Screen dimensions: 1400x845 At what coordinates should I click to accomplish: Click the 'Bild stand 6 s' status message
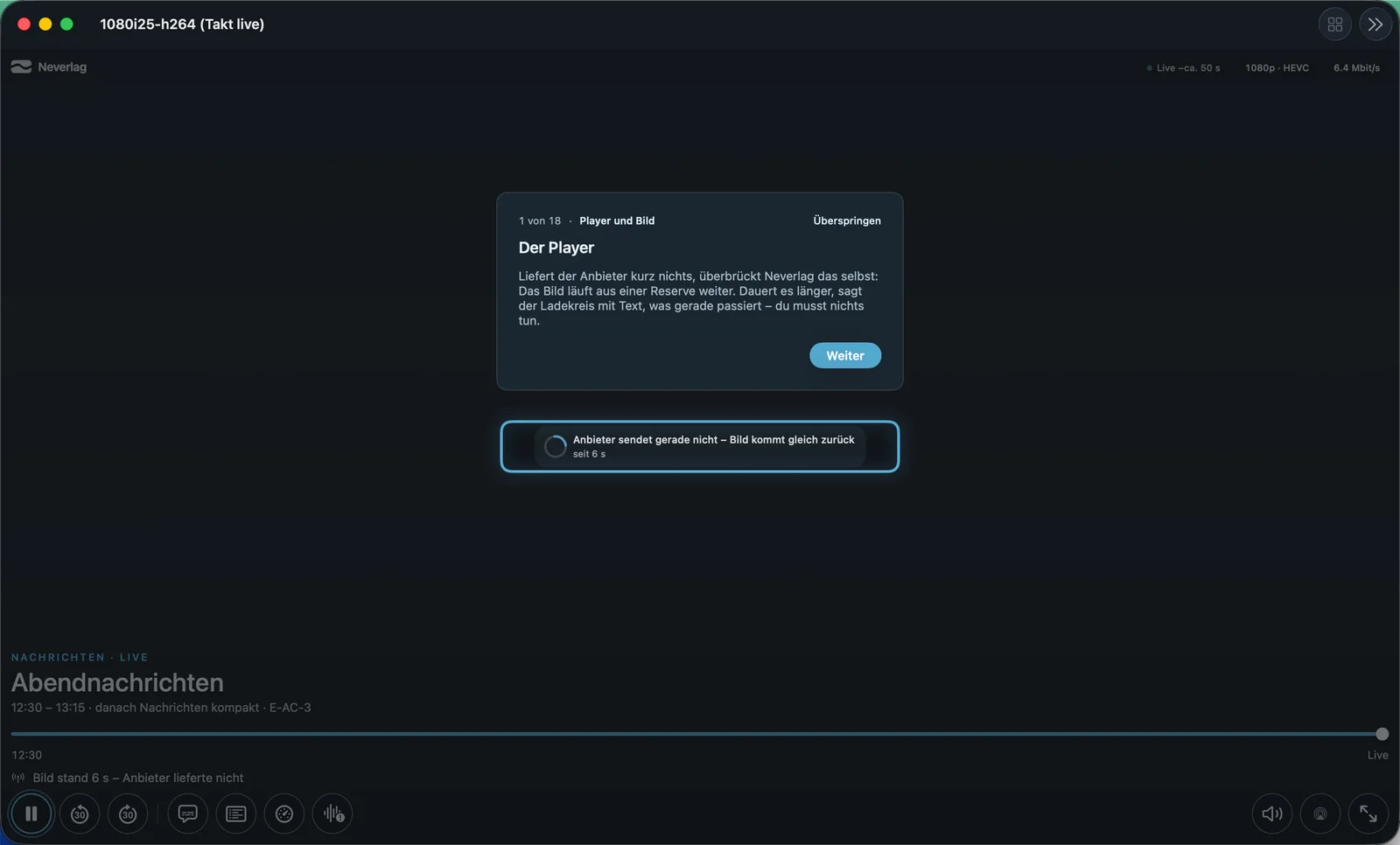138,778
